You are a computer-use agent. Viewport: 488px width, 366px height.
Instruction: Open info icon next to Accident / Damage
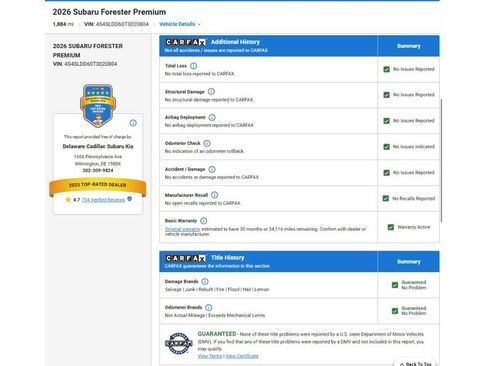tap(212, 169)
